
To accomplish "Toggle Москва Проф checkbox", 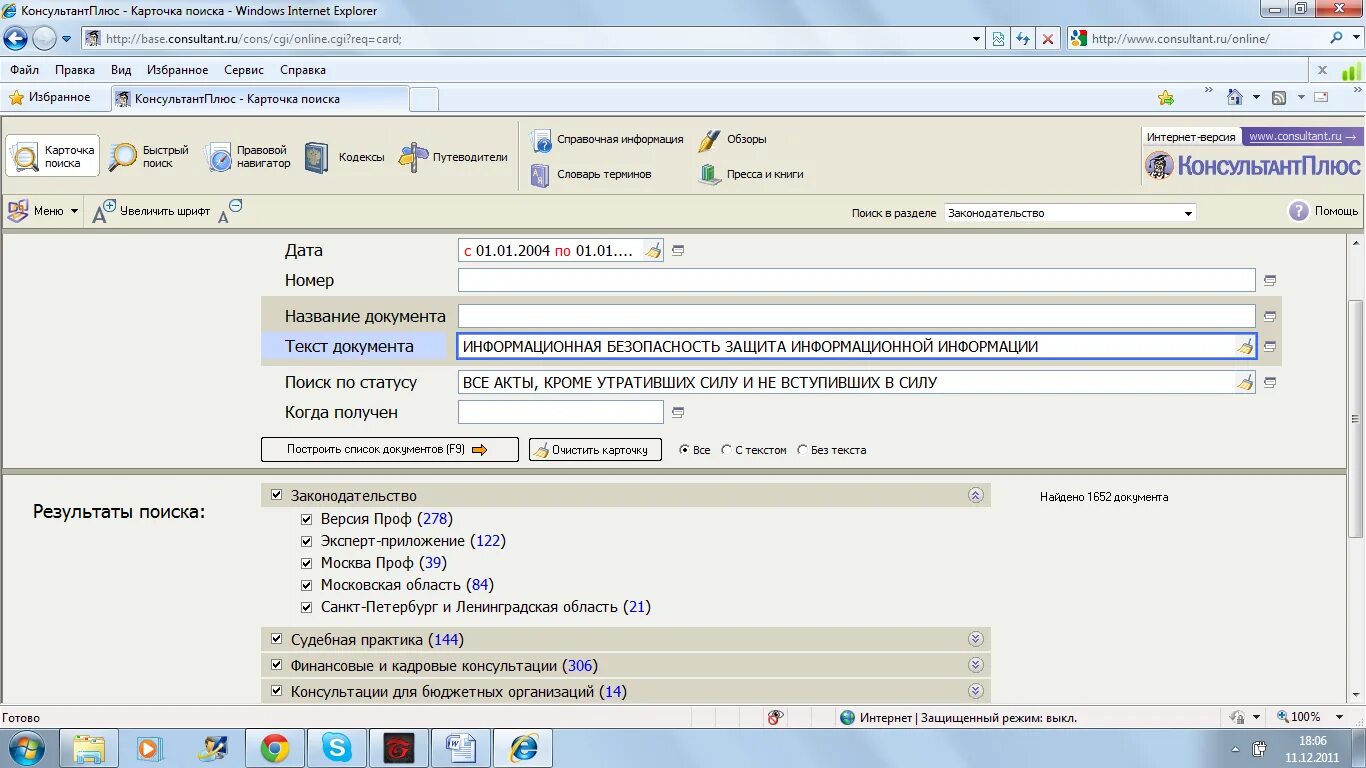I will (307, 563).
